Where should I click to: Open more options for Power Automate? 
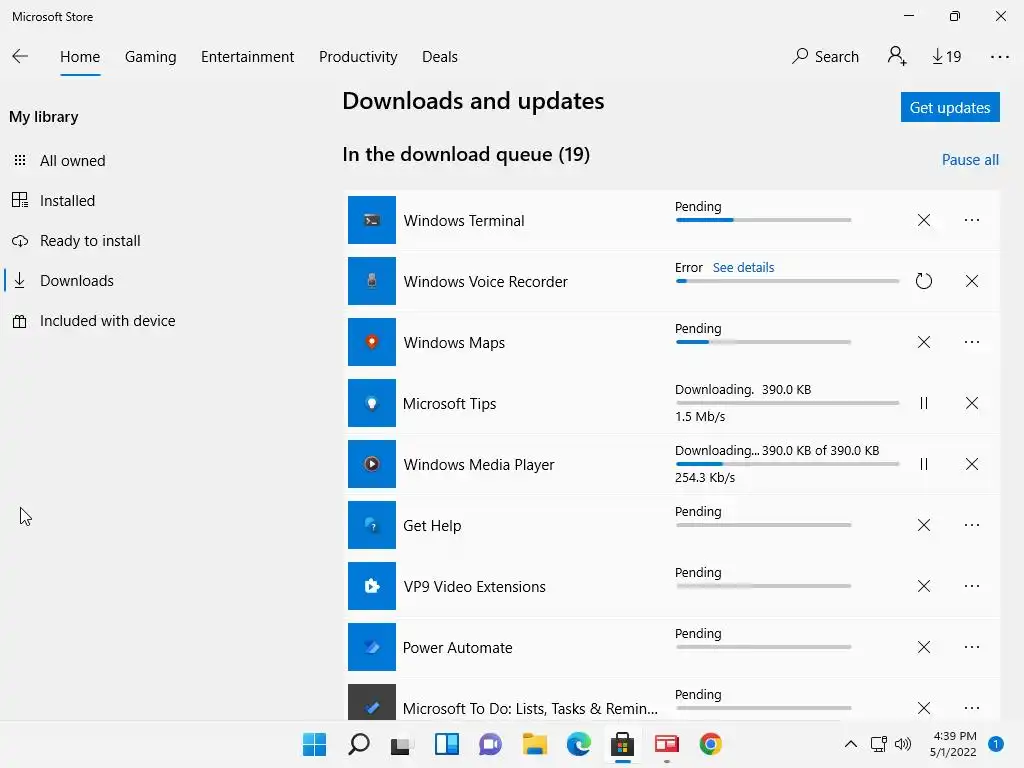tap(972, 647)
